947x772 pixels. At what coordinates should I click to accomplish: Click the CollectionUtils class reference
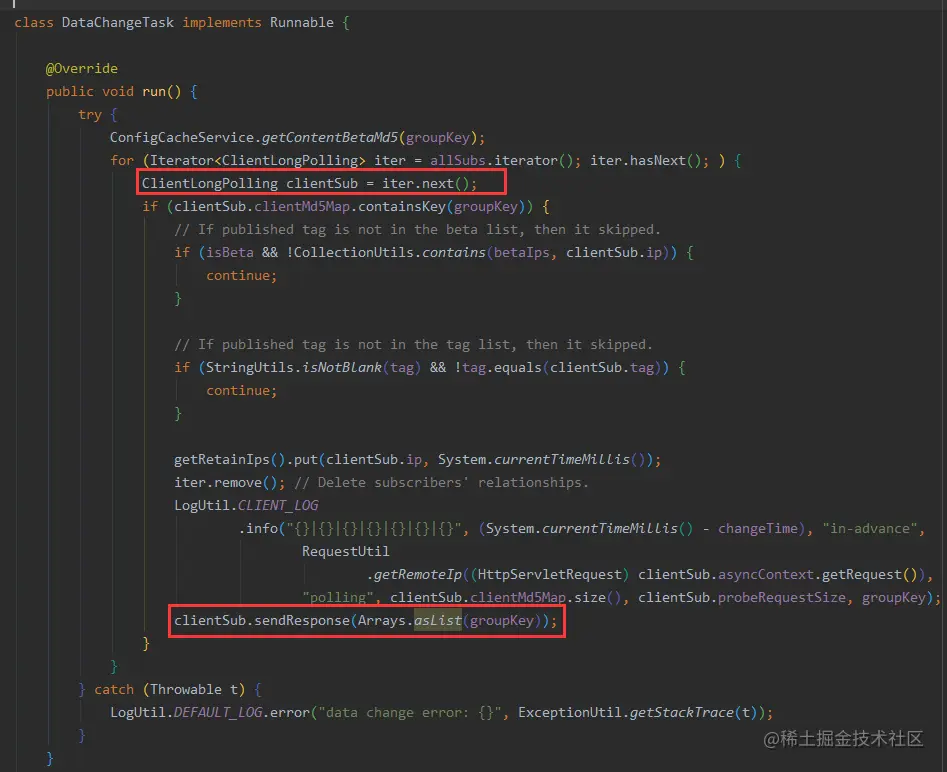pos(354,252)
